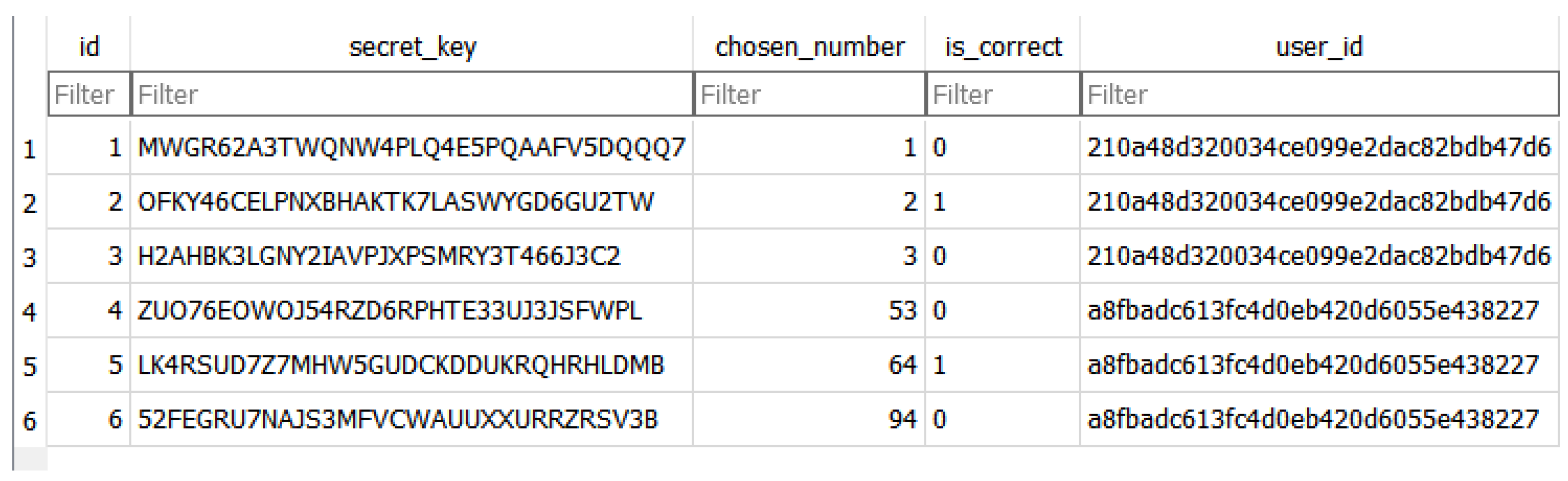Viewport: 1568px width, 481px height.
Task: Select row header number 4
Action: click(29, 312)
